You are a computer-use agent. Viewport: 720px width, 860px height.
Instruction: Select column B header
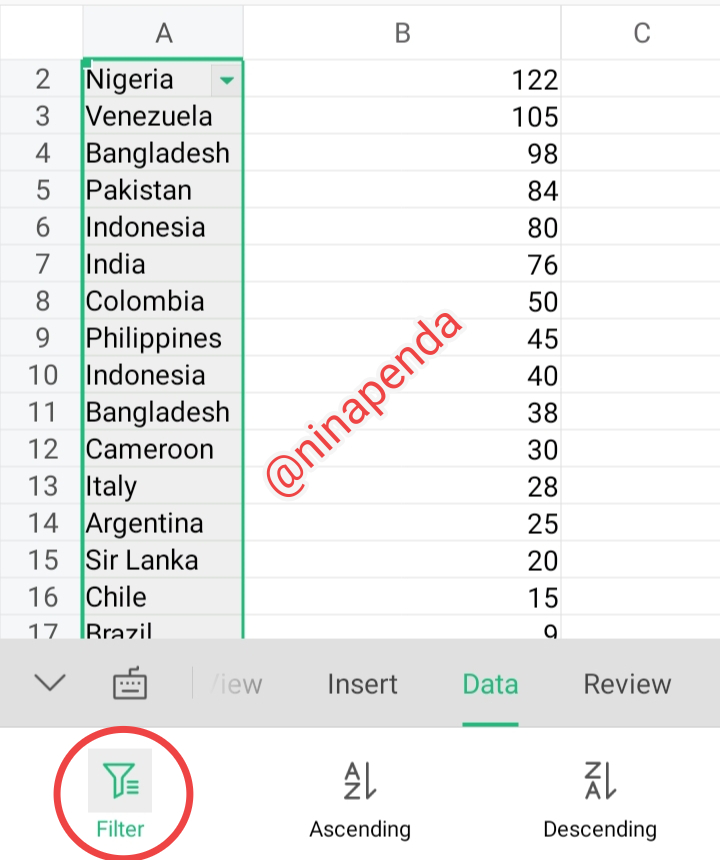(x=402, y=33)
